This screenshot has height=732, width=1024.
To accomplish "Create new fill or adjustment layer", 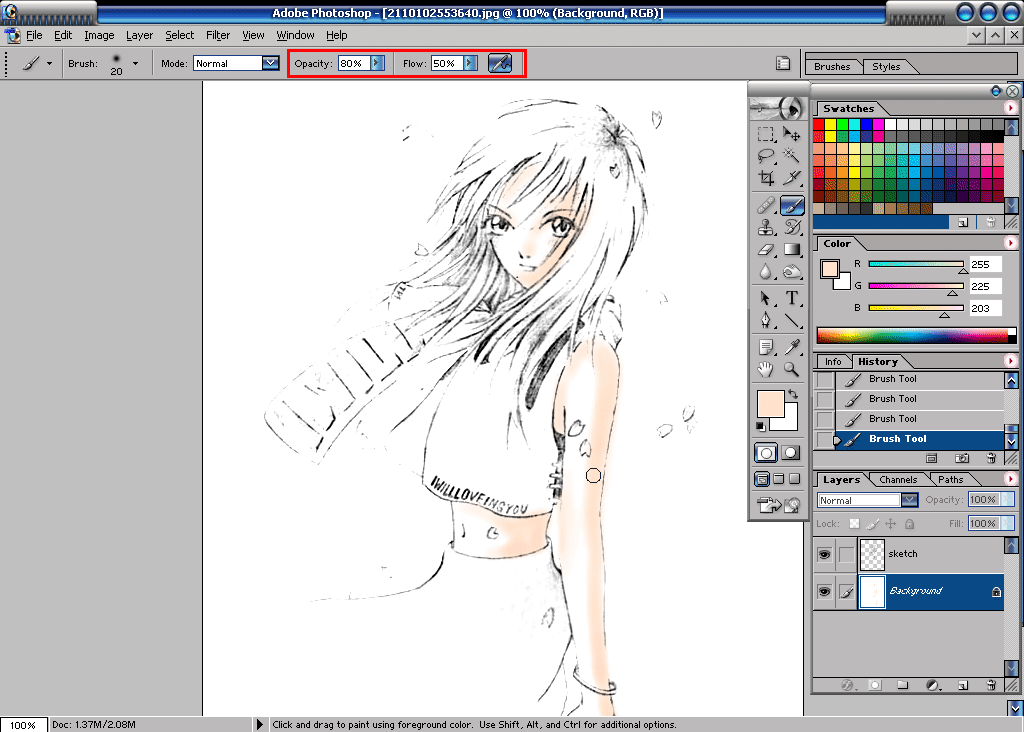I will point(933,685).
